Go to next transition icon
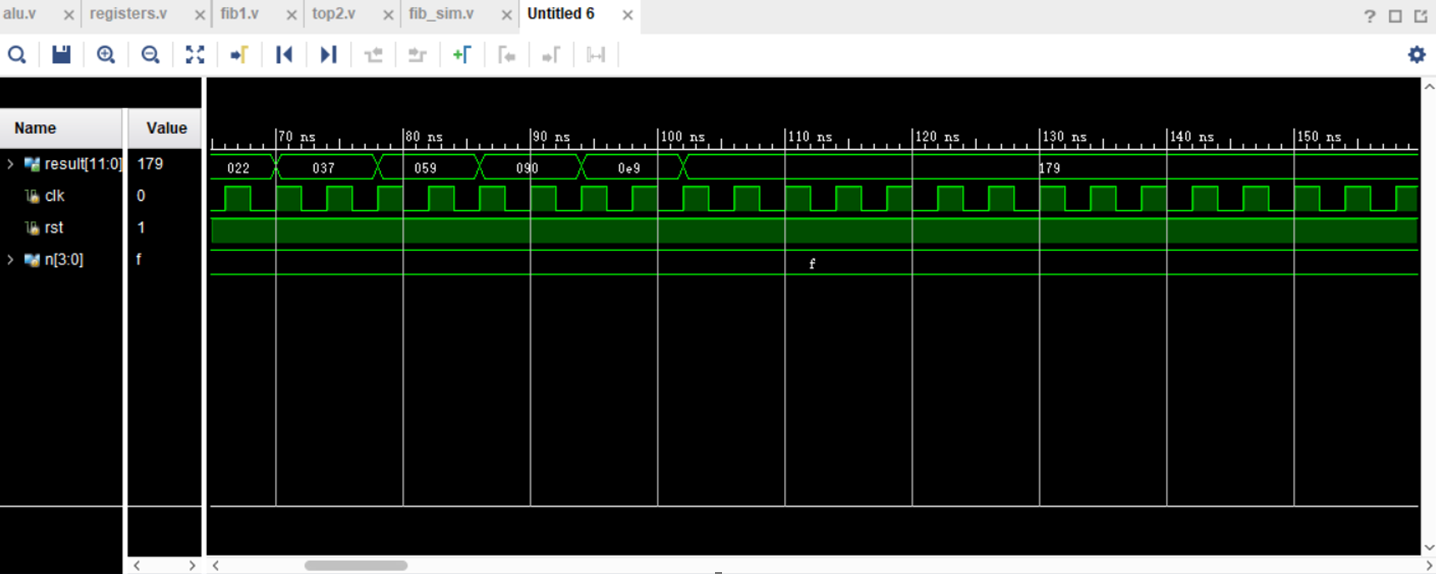The image size is (1436, 574). pos(417,55)
